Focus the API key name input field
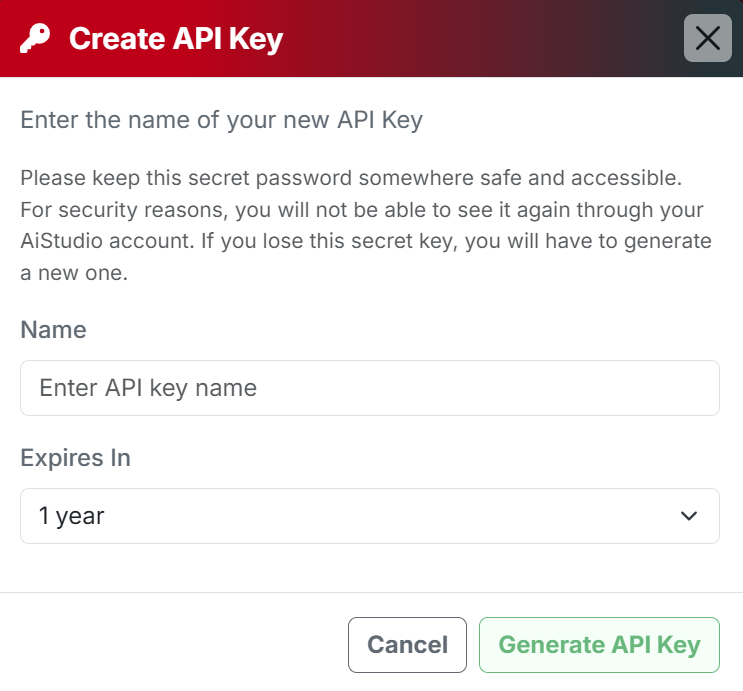The height and width of the screenshot is (691, 743). [x=370, y=388]
